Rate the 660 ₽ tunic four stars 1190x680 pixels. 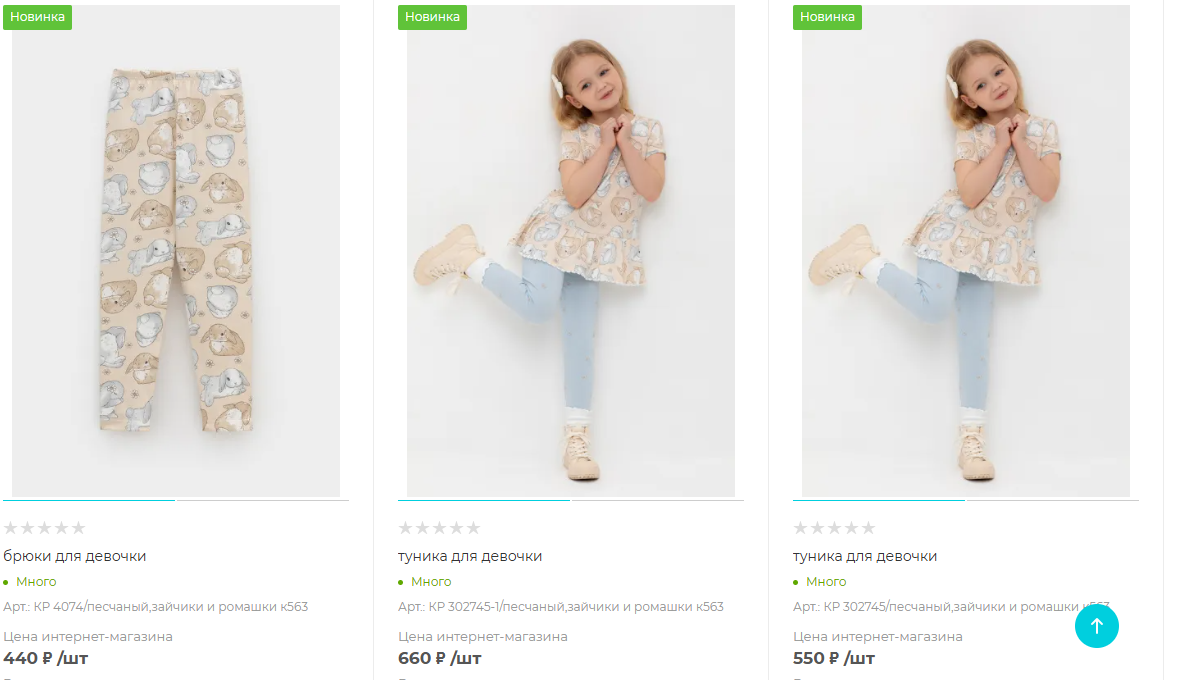[456, 528]
